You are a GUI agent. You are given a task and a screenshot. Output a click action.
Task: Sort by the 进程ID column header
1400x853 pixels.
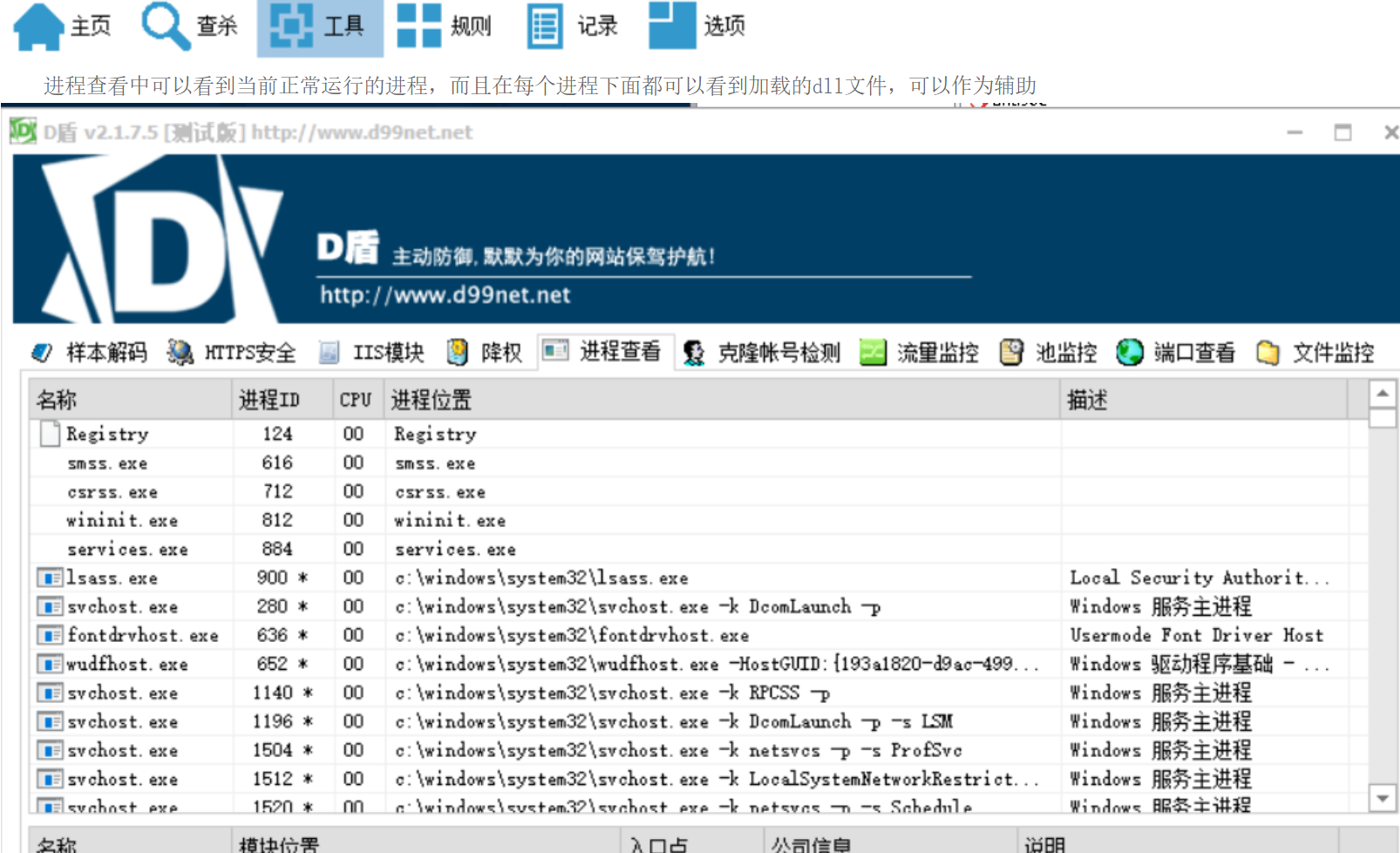[x=269, y=400]
